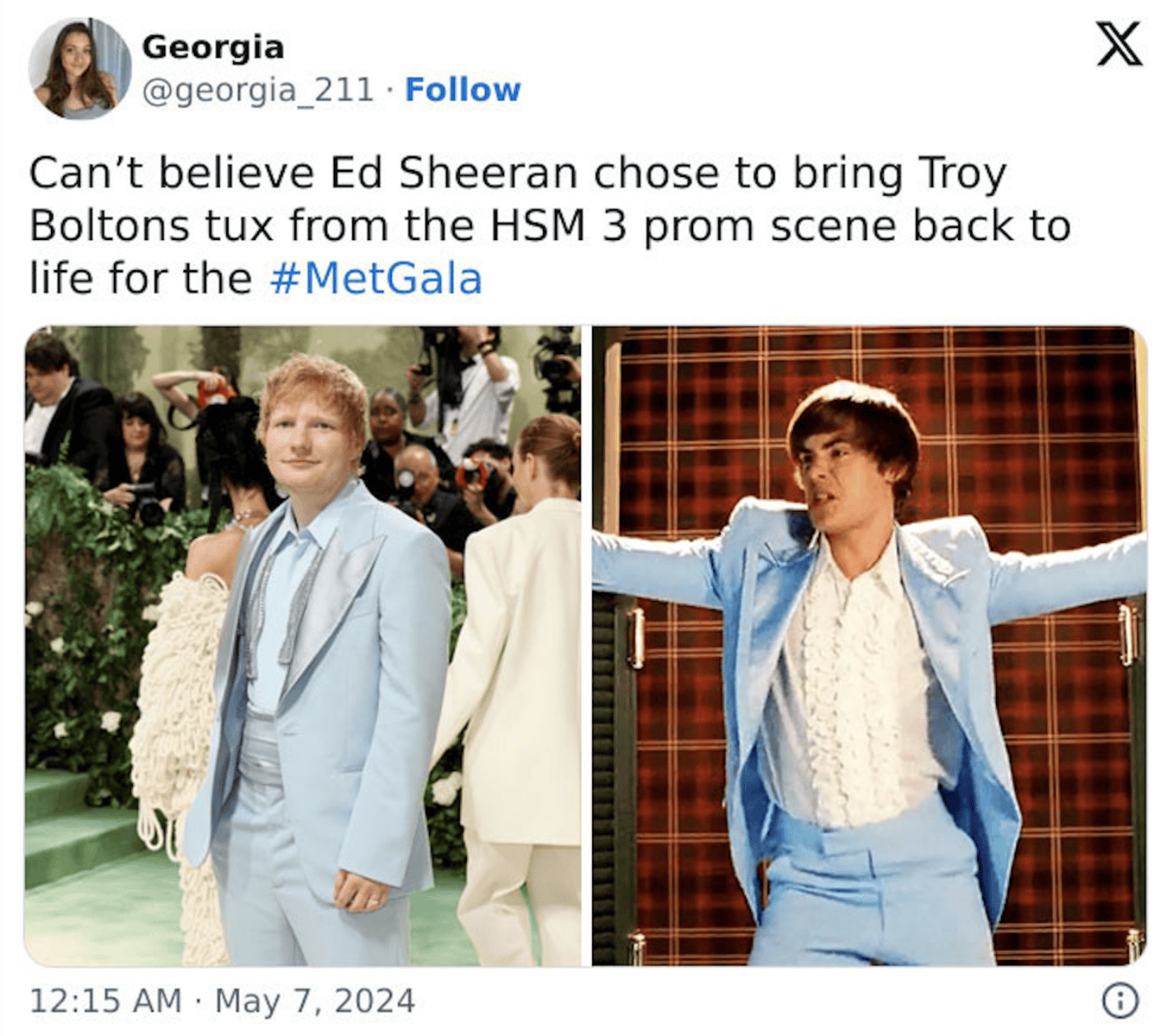This screenshot has width=1173, height=1036.
Task: Click the 12:15 AM timestamp
Action: pos(105,1001)
